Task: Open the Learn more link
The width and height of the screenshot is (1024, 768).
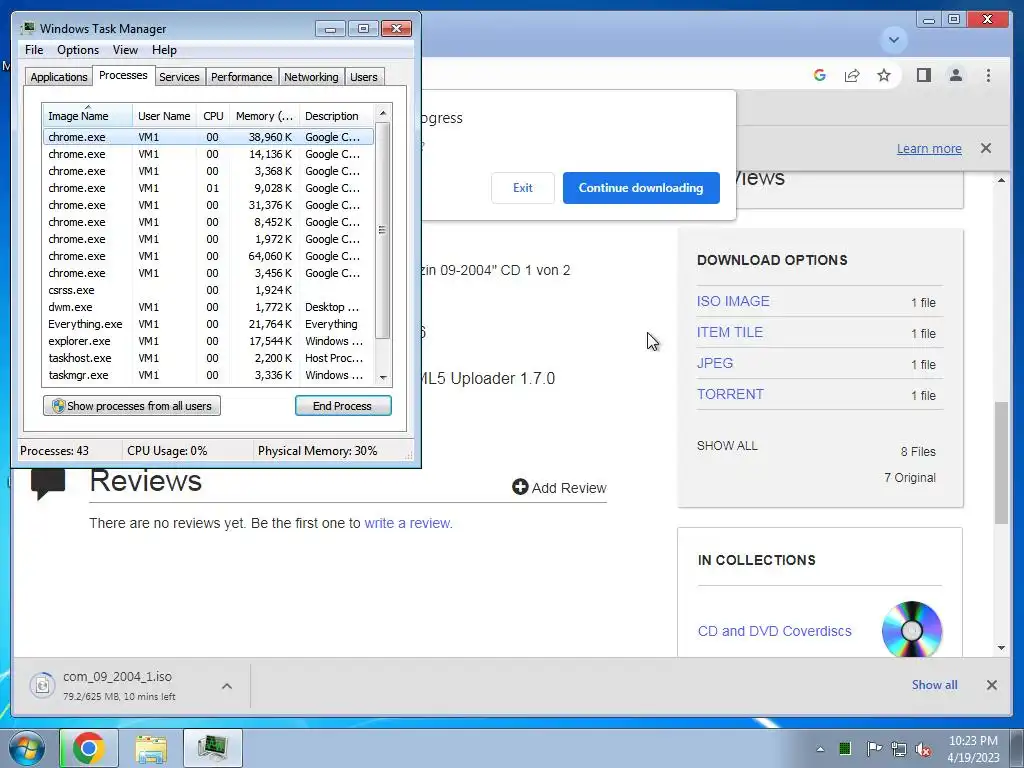Action: (929, 148)
